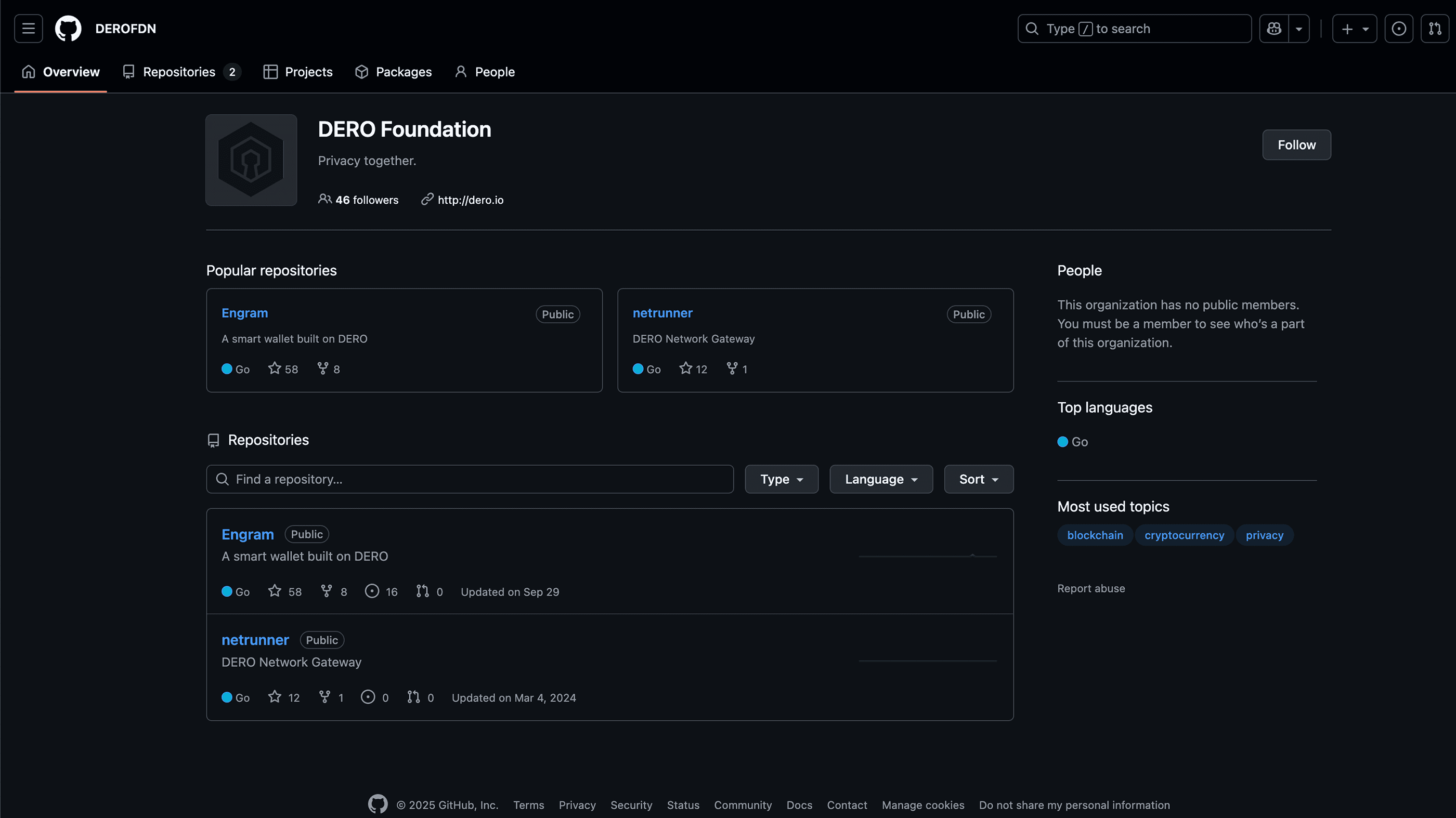The image size is (1456, 818).
Task: Expand the Copilot options dropdown arrow
Action: point(1299,28)
